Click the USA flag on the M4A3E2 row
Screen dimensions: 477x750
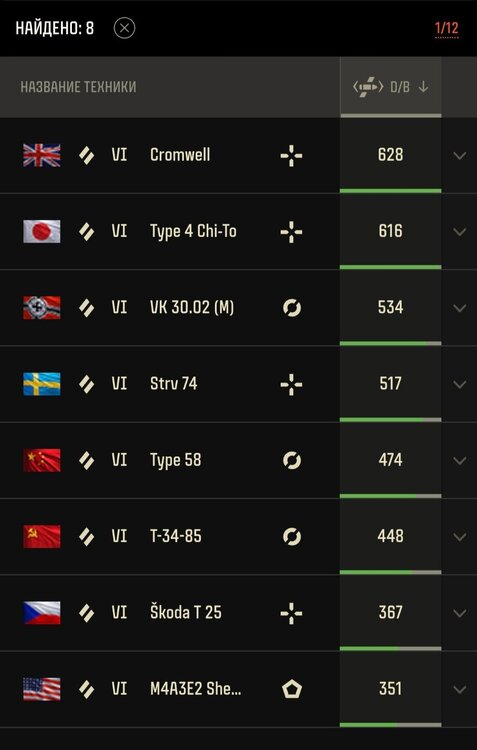42,689
